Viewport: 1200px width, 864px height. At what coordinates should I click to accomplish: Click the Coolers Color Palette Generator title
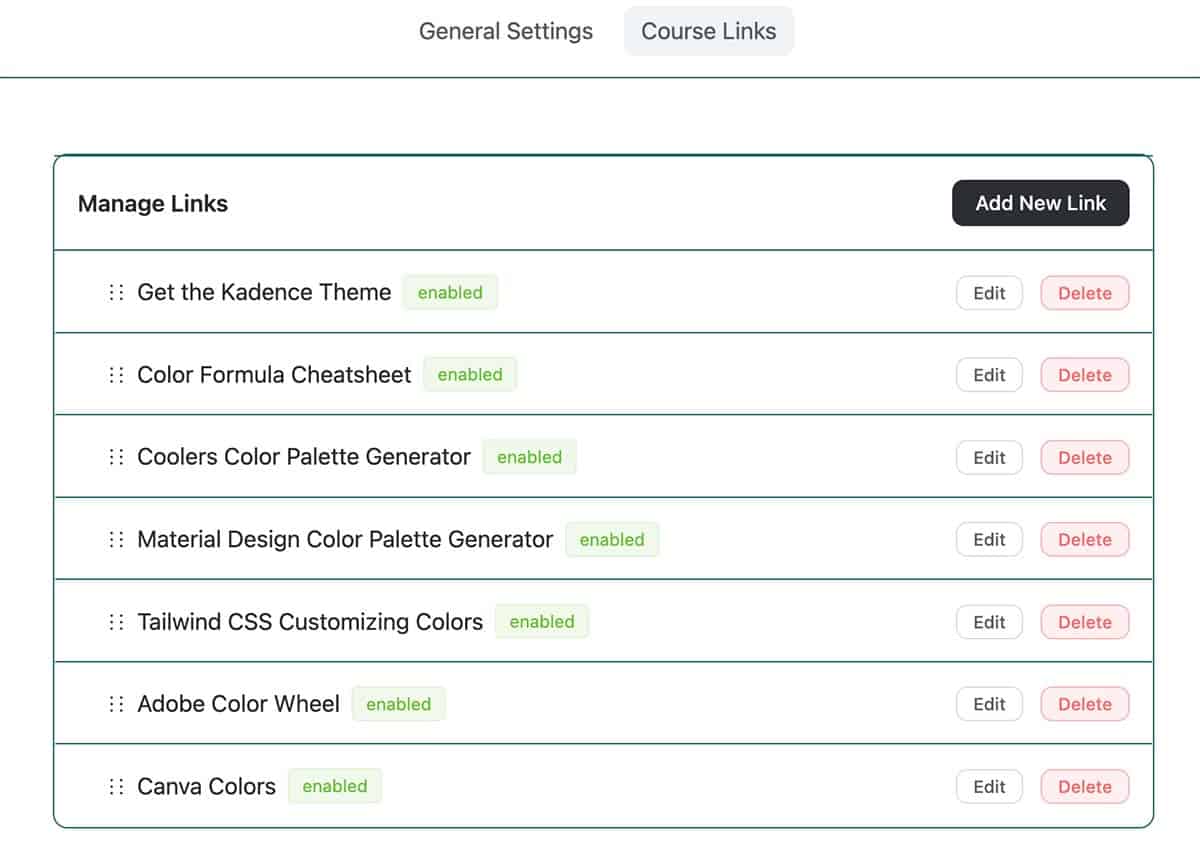pos(304,457)
